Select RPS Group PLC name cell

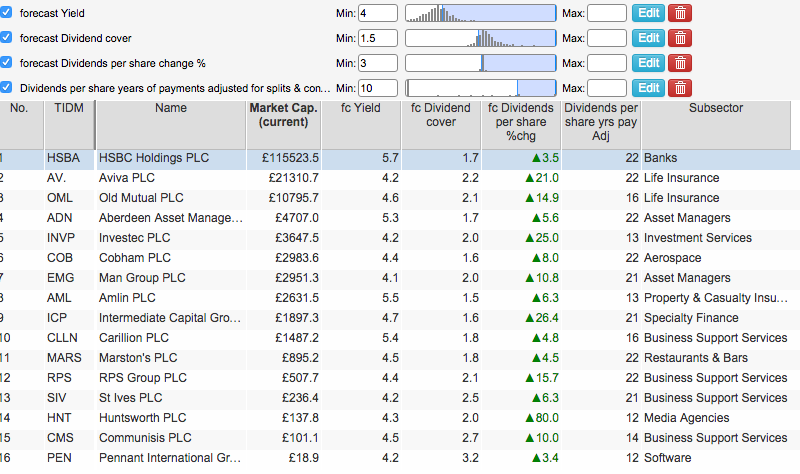171,378
